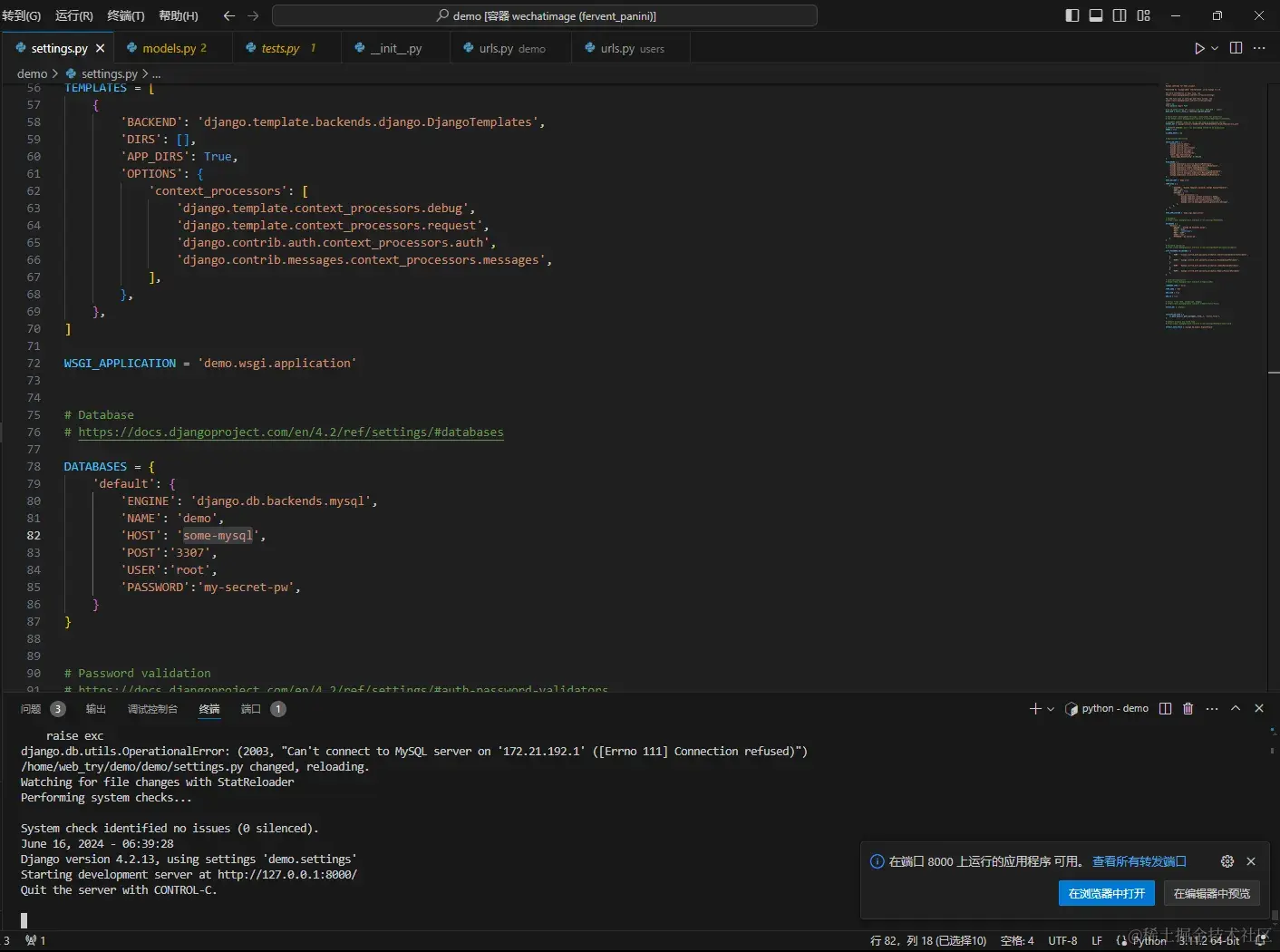This screenshot has width=1280, height=952.
Task: Click line number 82 in the gutter
Action: click(x=34, y=536)
